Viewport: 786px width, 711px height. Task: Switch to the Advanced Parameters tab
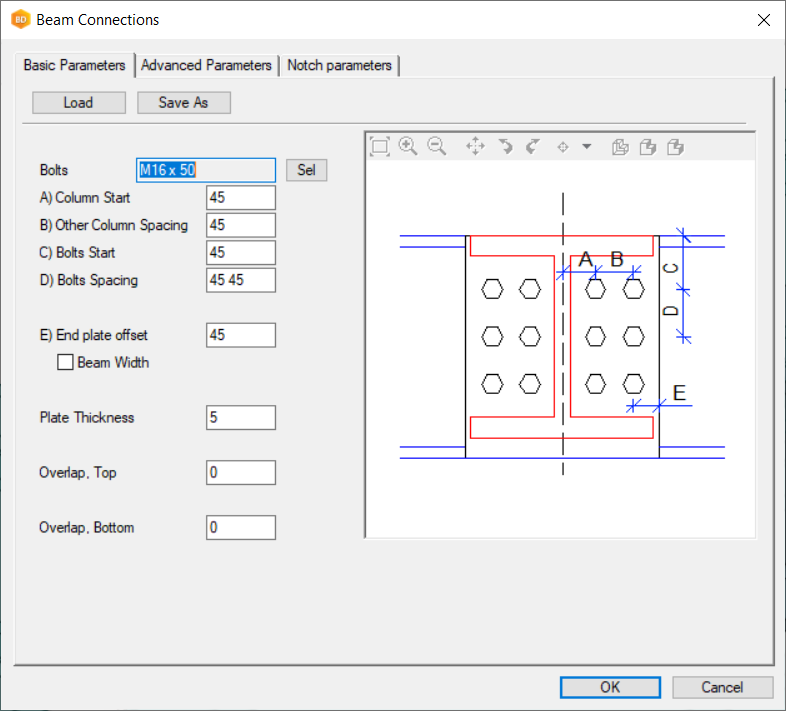click(206, 65)
